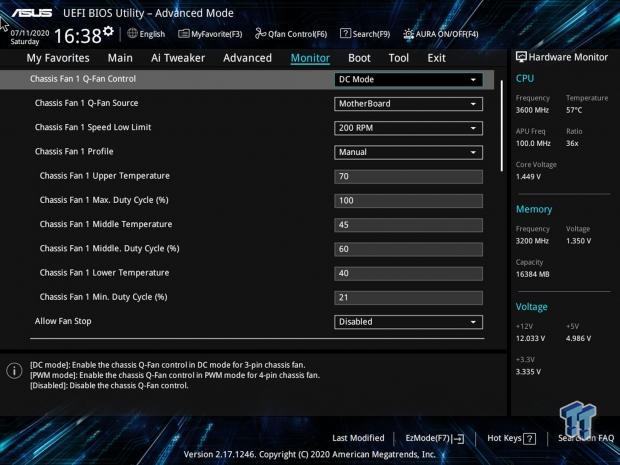Select the Chassis Fan 1 Lower Temperature label
This screenshot has height=465, width=620.
pyautogui.click(x=104, y=273)
